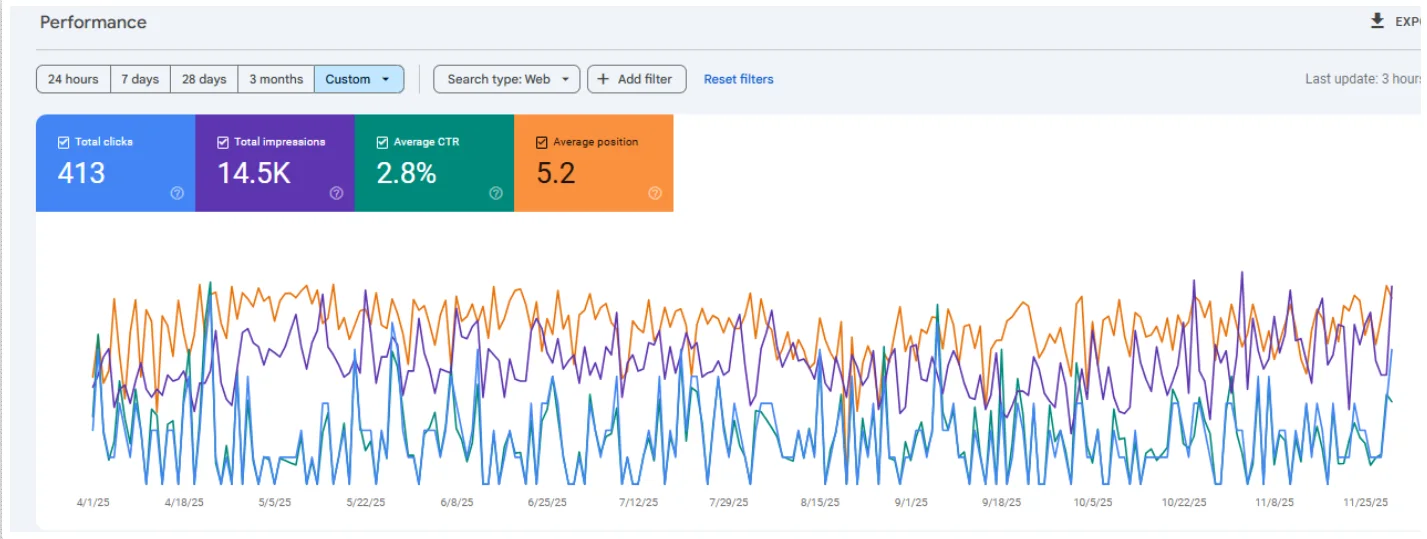Viewport: 1427px width, 539px height.
Task: Open help icon on Average position card
Action: coord(655,194)
